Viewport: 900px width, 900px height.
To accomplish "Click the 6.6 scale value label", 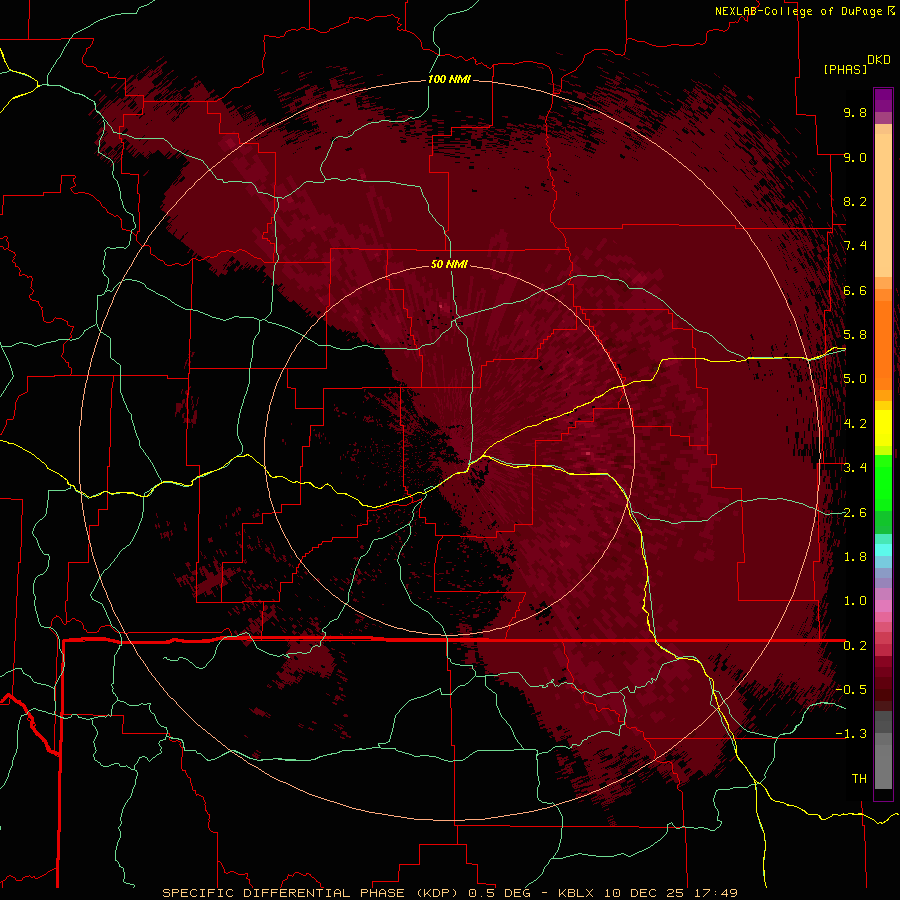I will [x=855, y=290].
